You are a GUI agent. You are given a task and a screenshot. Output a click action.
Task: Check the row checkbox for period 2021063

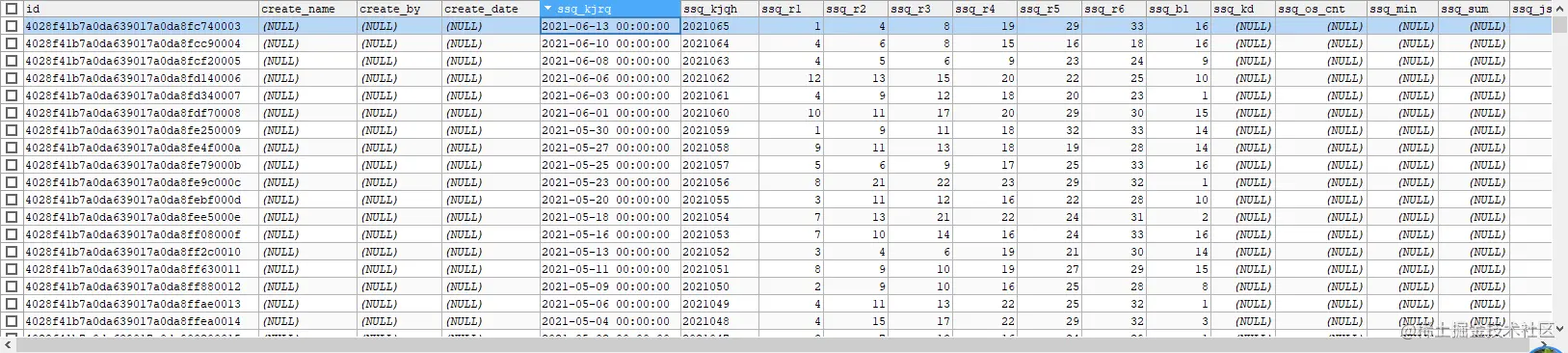click(x=12, y=61)
